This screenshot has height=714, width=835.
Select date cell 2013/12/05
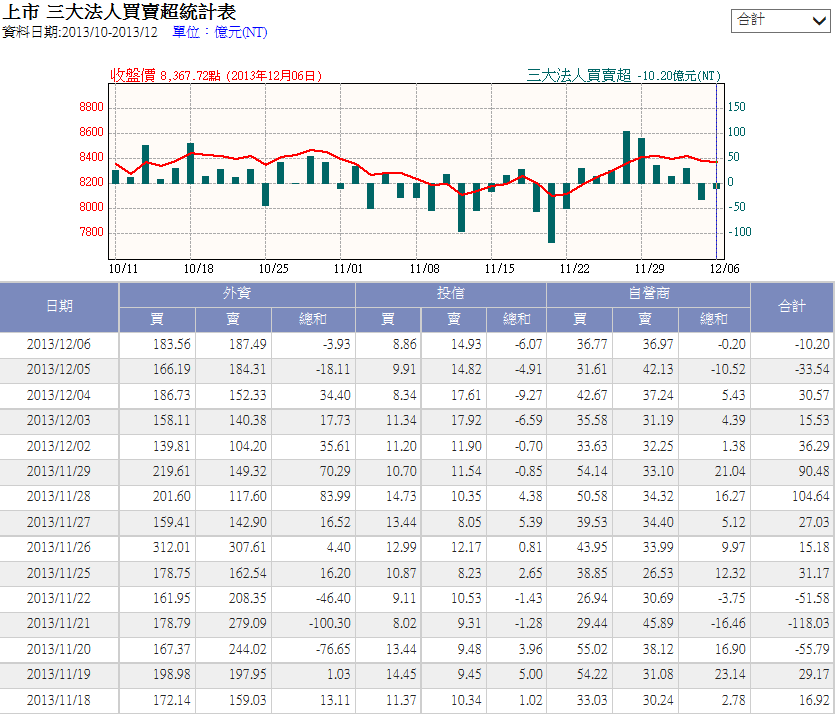tap(59, 370)
